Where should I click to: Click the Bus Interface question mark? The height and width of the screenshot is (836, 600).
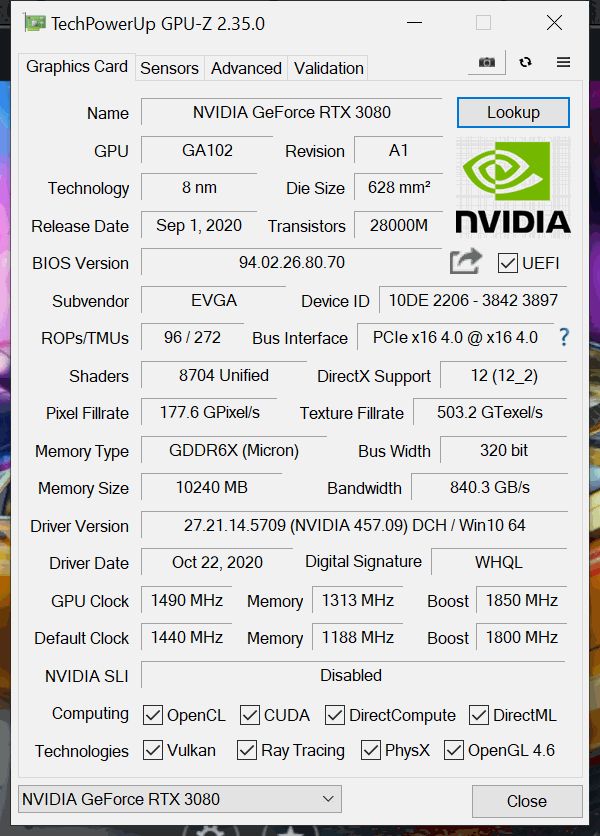[x=564, y=337]
